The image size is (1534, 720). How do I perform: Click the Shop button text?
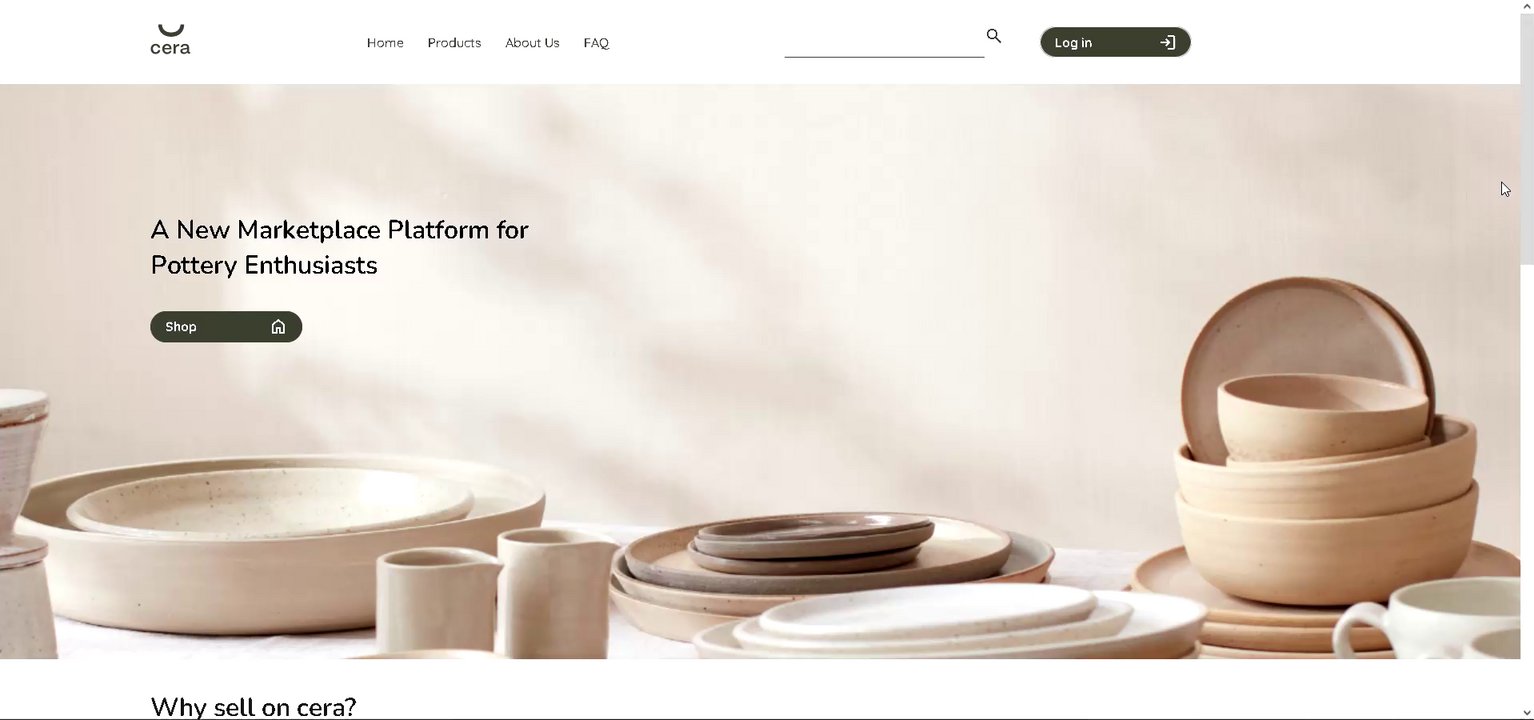181,327
